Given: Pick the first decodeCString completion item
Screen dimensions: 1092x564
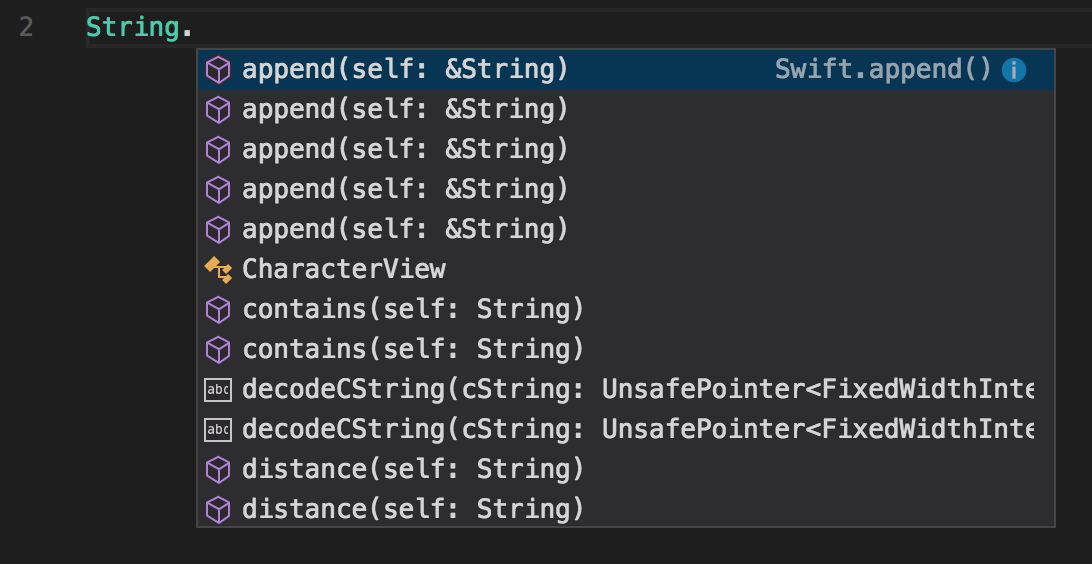Looking at the screenshot, I should pyautogui.click(x=637, y=390).
